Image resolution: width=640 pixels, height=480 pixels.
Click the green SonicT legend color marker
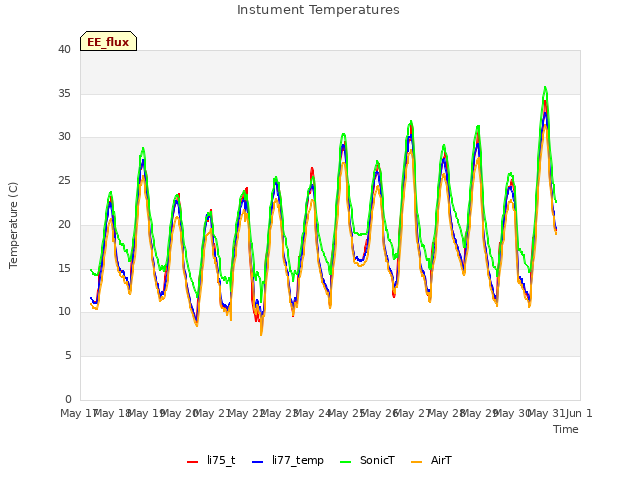point(345,462)
